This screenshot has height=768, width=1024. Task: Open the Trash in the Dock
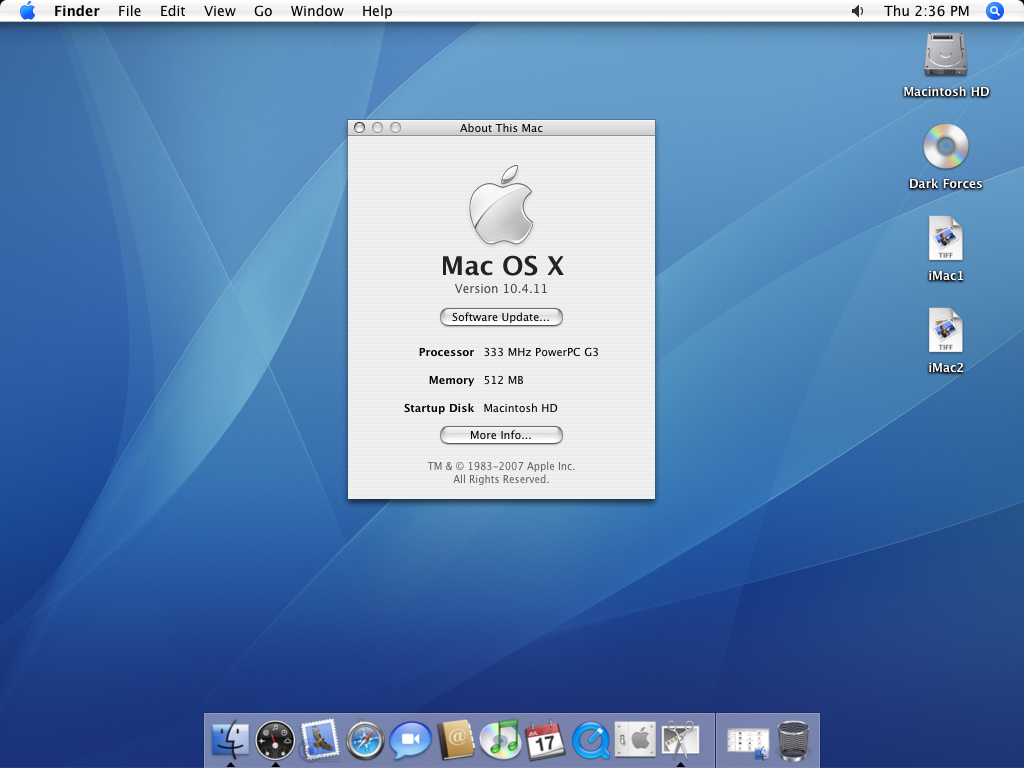click(x=793, y=741)
